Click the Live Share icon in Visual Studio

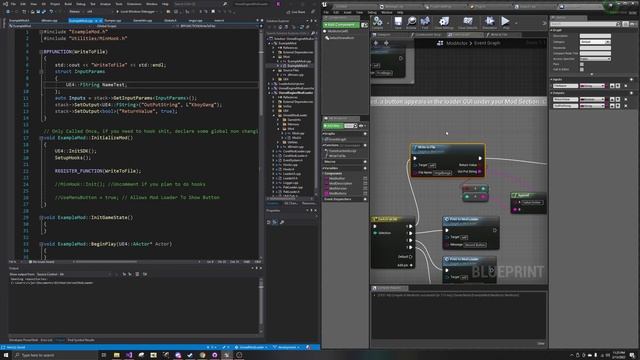pos(296,12)
